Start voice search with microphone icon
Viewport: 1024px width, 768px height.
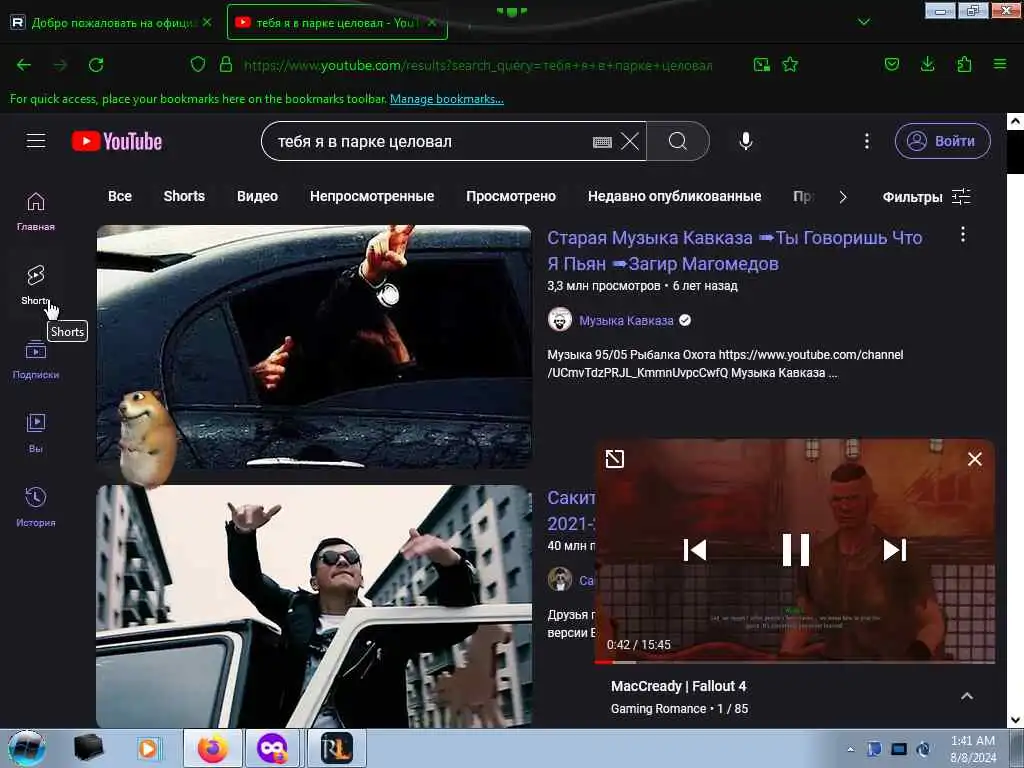tap(746, 141)
